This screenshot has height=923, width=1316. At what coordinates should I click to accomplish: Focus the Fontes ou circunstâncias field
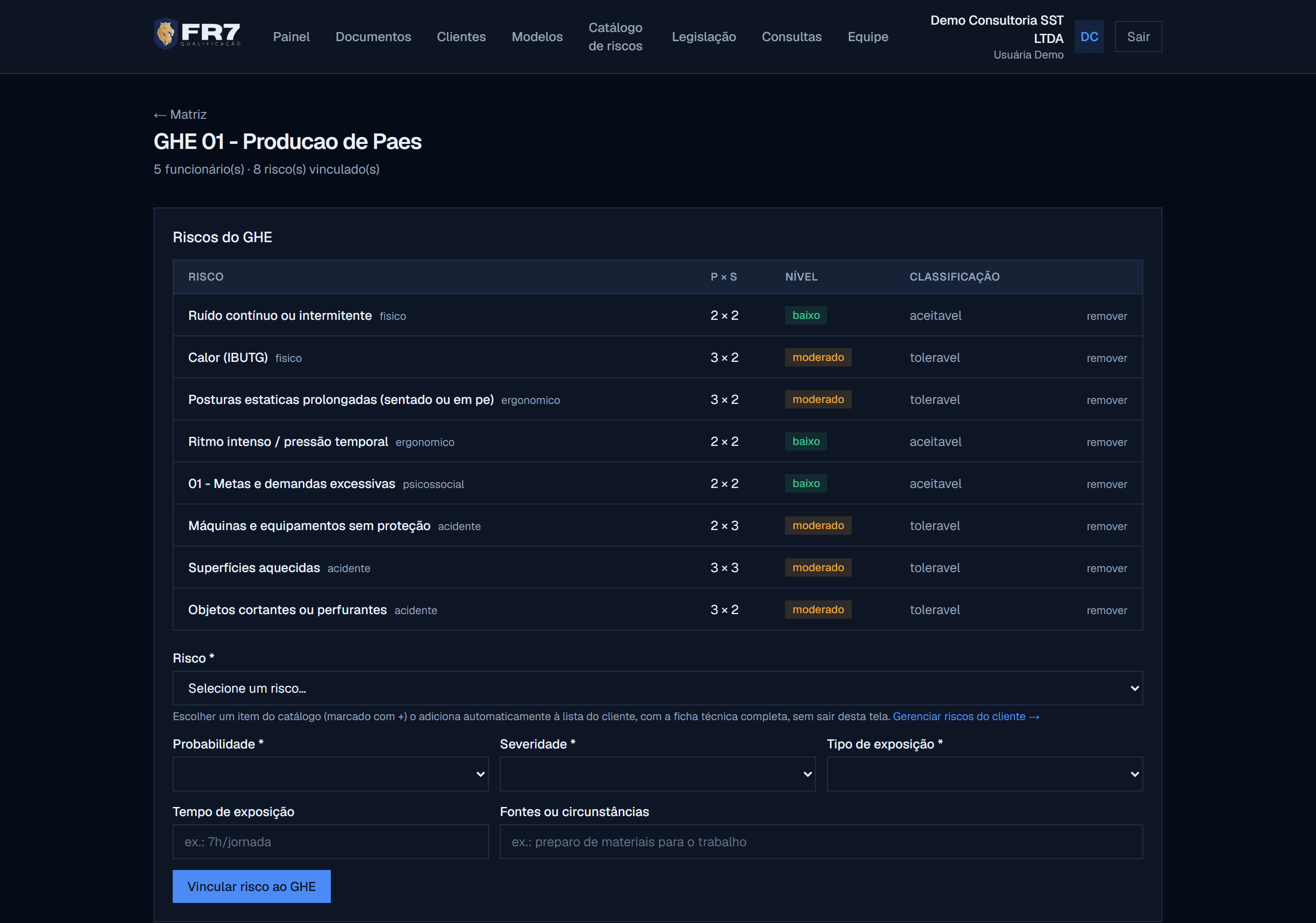coord(821,842)
